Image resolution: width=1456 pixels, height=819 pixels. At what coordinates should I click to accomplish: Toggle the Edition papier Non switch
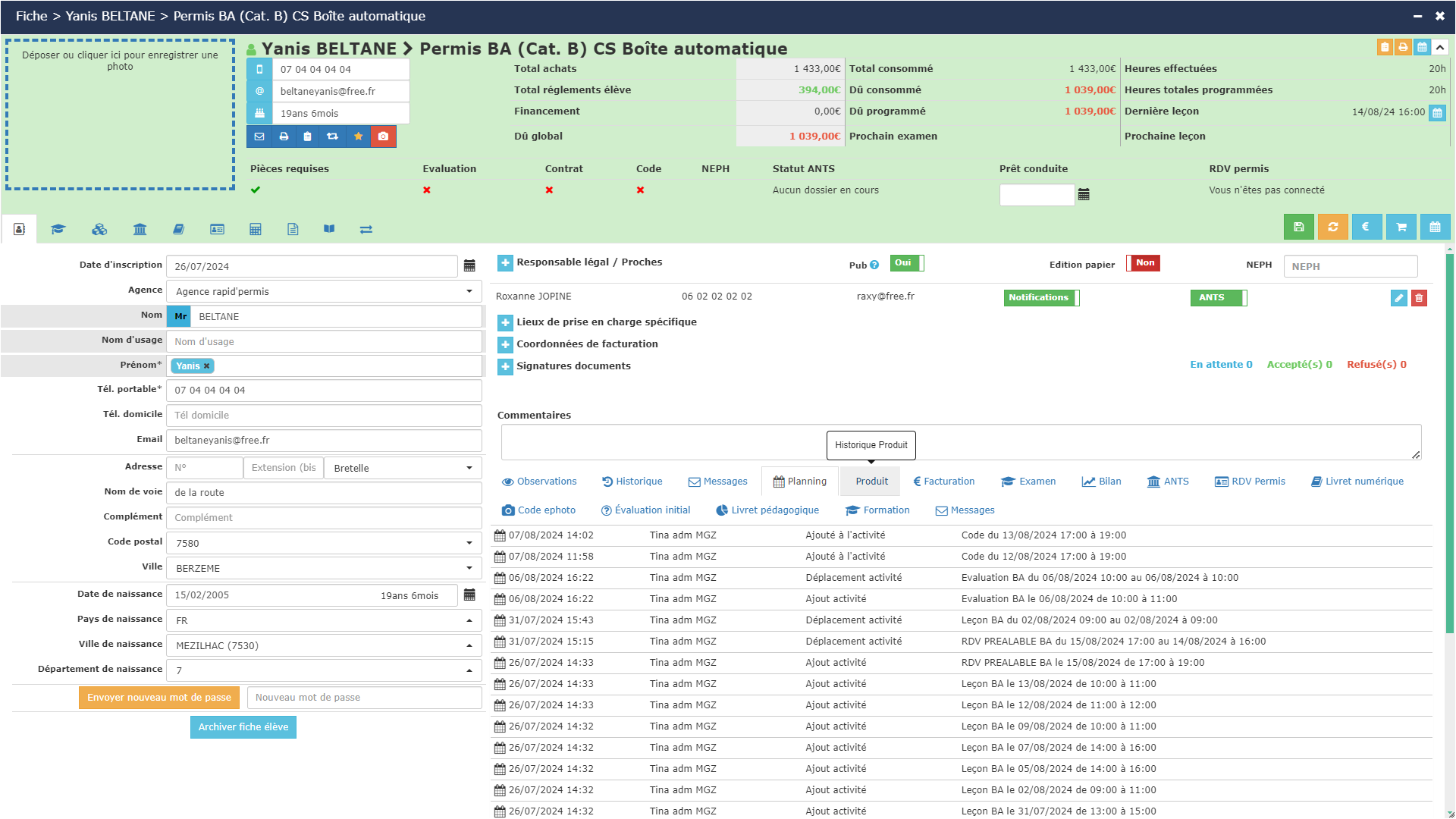pyautogui.click(x=1144, y=263)
